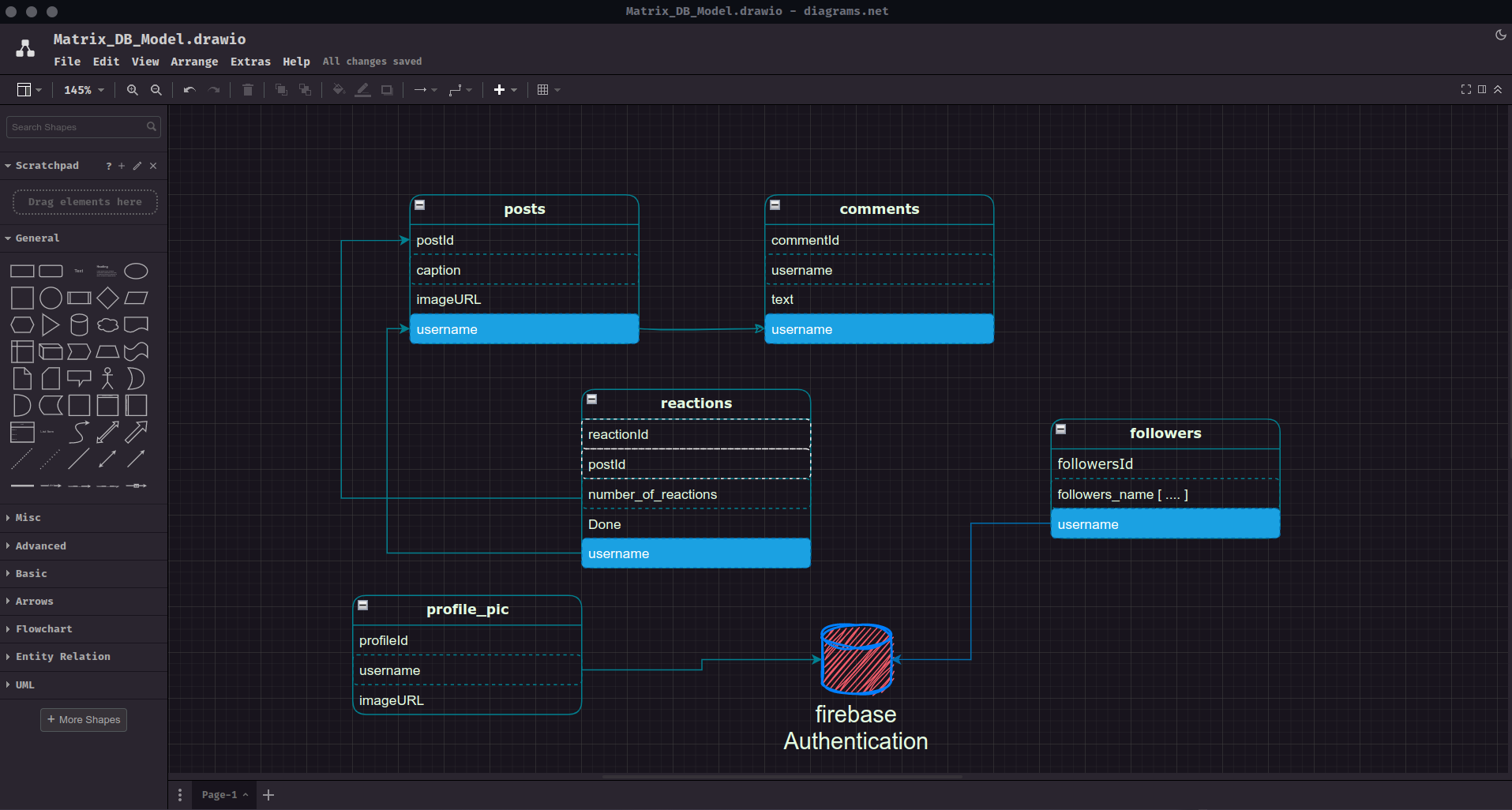
Task: Undo the last action
Action: (x=189, y=90)
